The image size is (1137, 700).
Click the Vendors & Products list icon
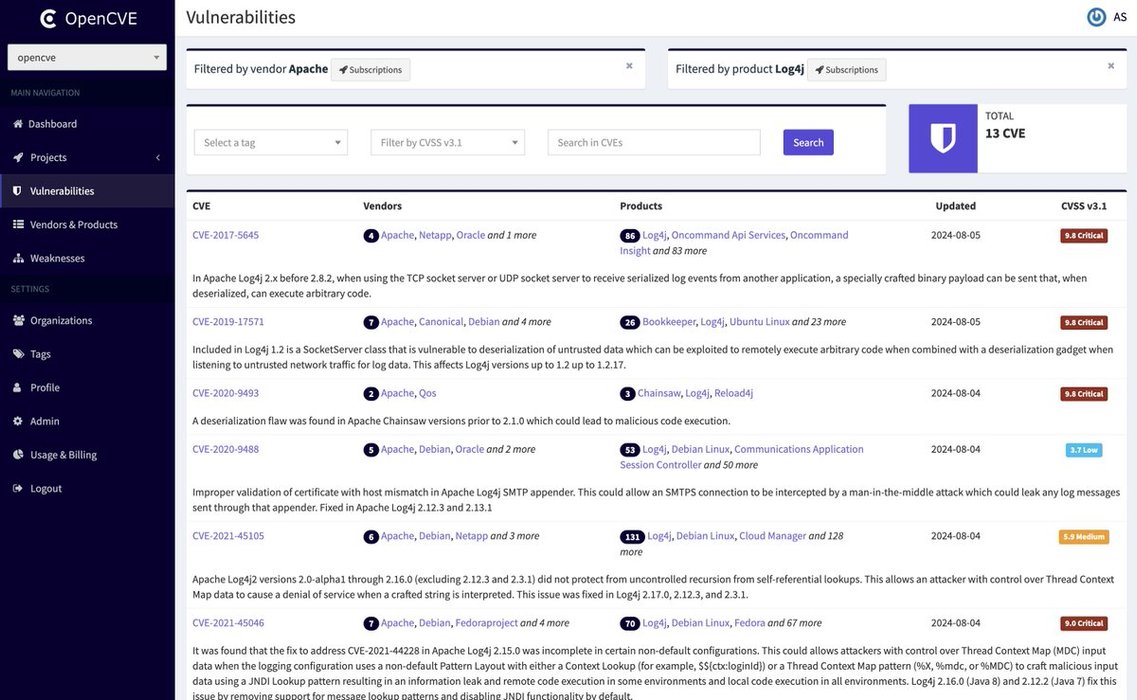tap(18, 224)
